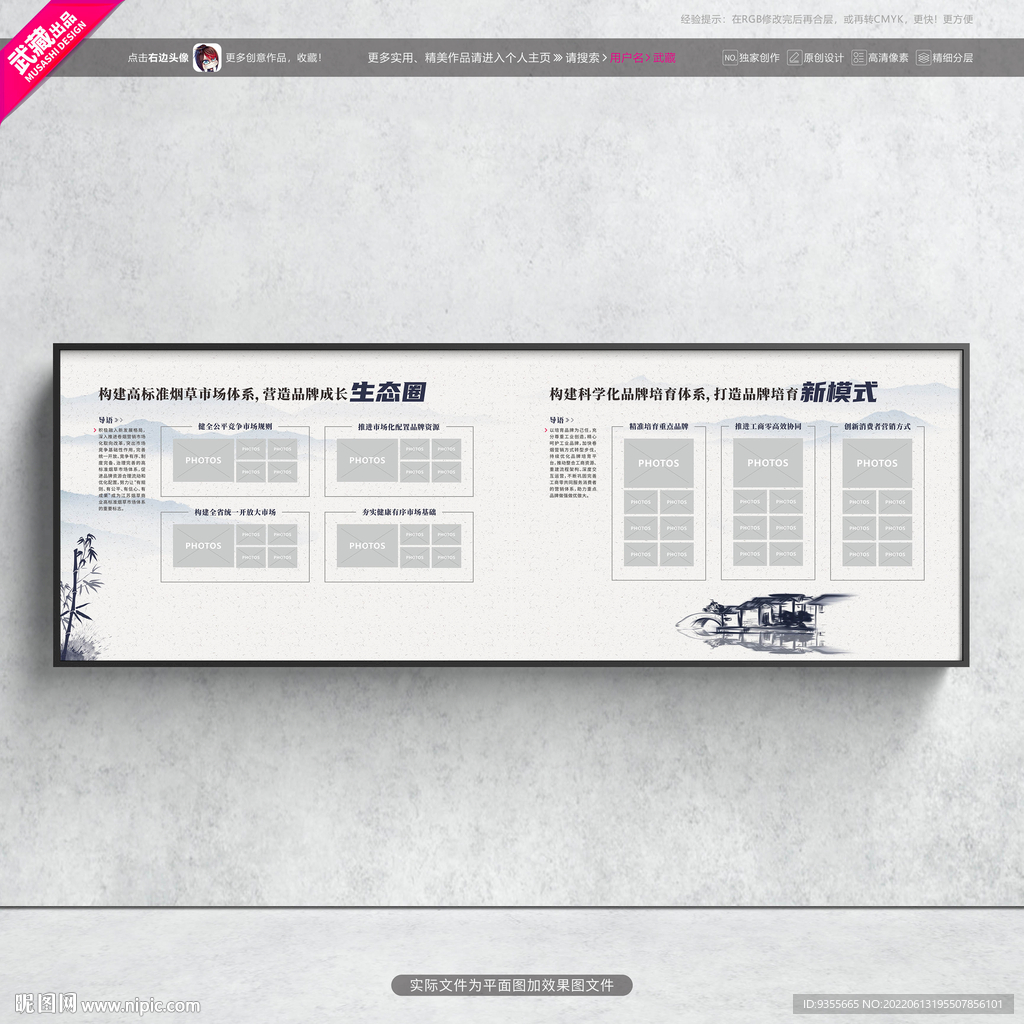Click the 点击右边头像 text

(158, 57)
